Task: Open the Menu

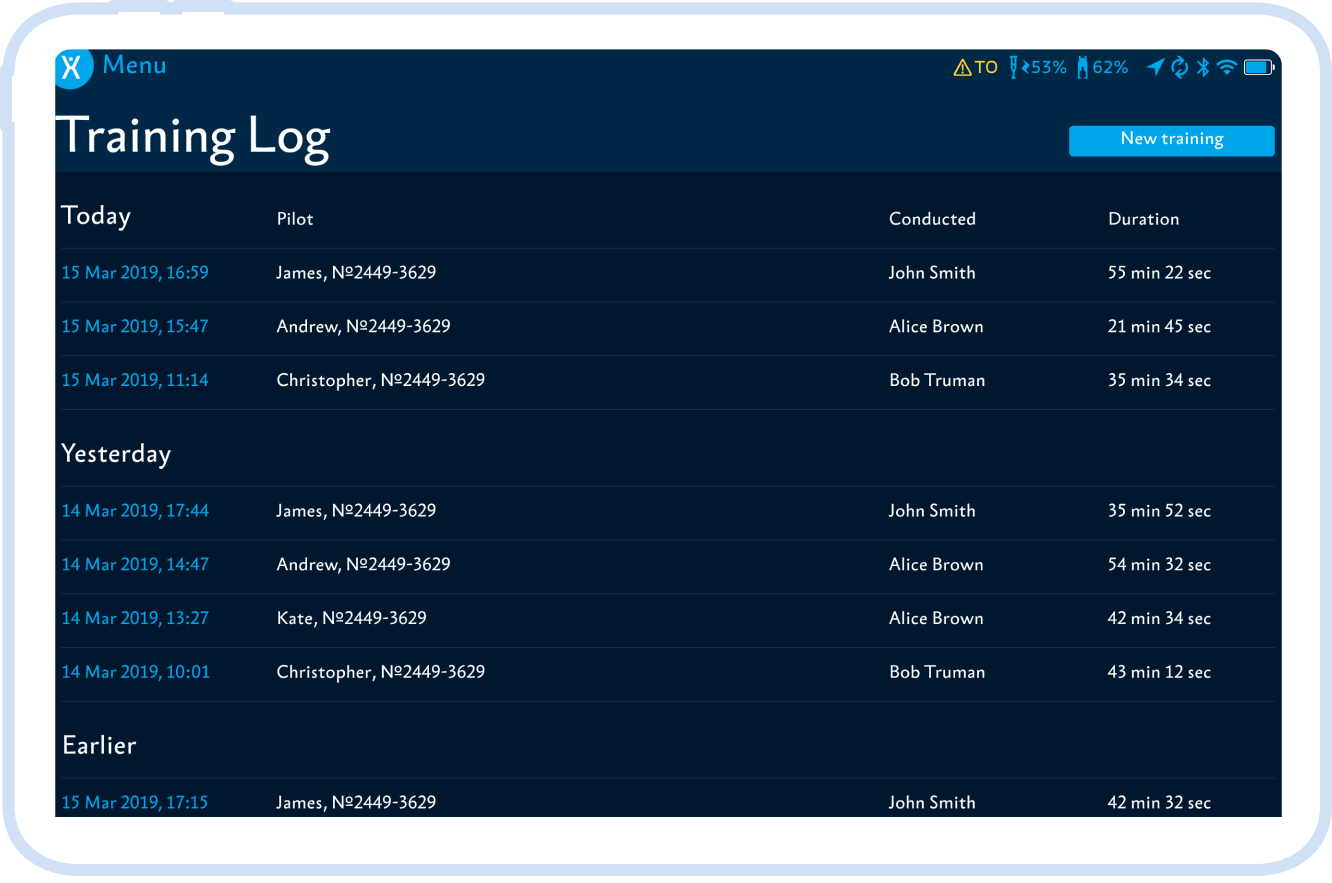Action: click(x=134, y=65)
